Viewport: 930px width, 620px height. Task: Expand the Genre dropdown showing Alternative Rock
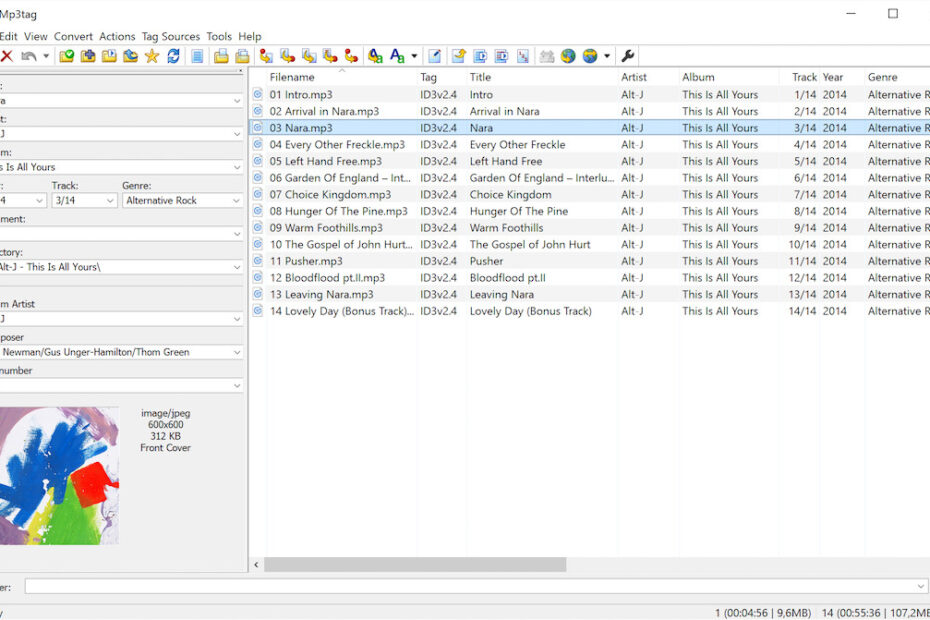235,201
